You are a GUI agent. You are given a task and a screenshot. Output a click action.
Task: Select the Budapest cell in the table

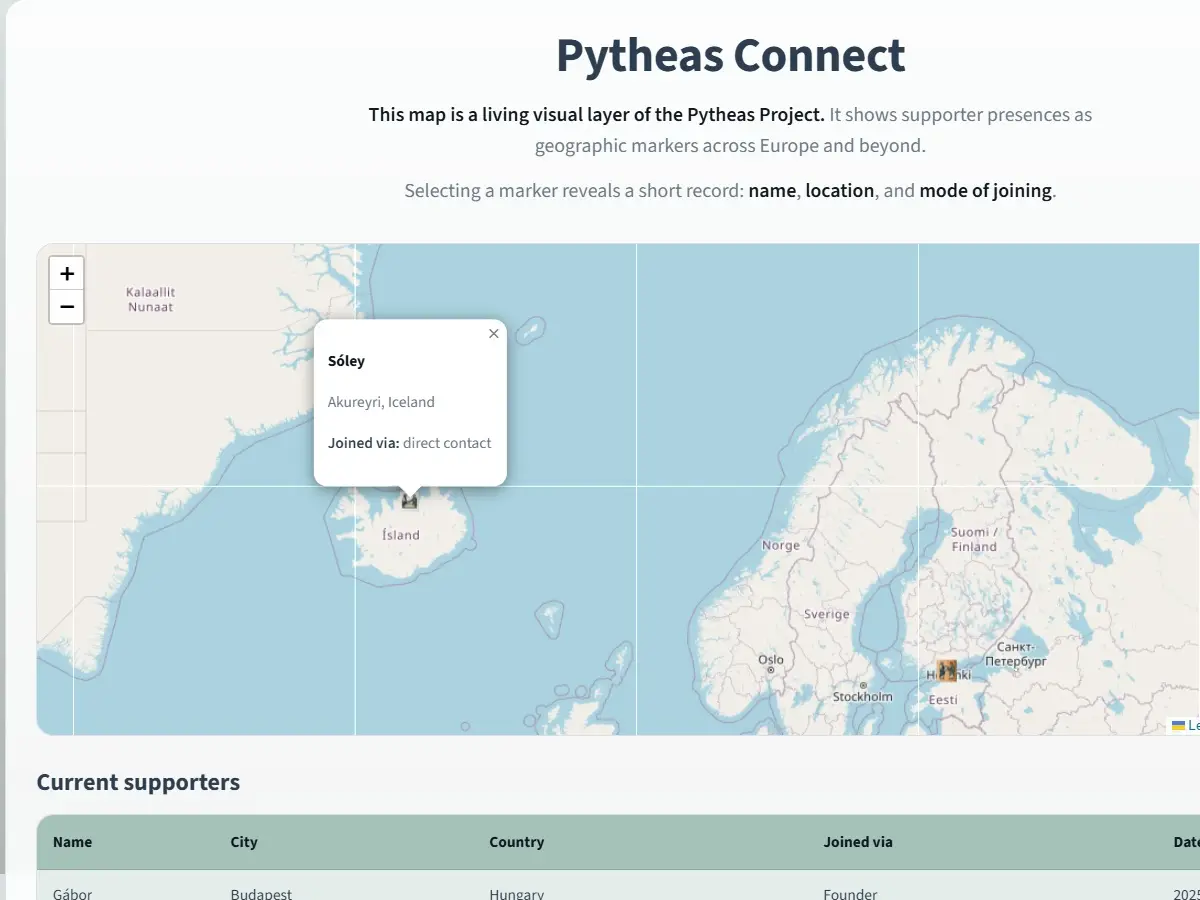[x=261, y=893]
